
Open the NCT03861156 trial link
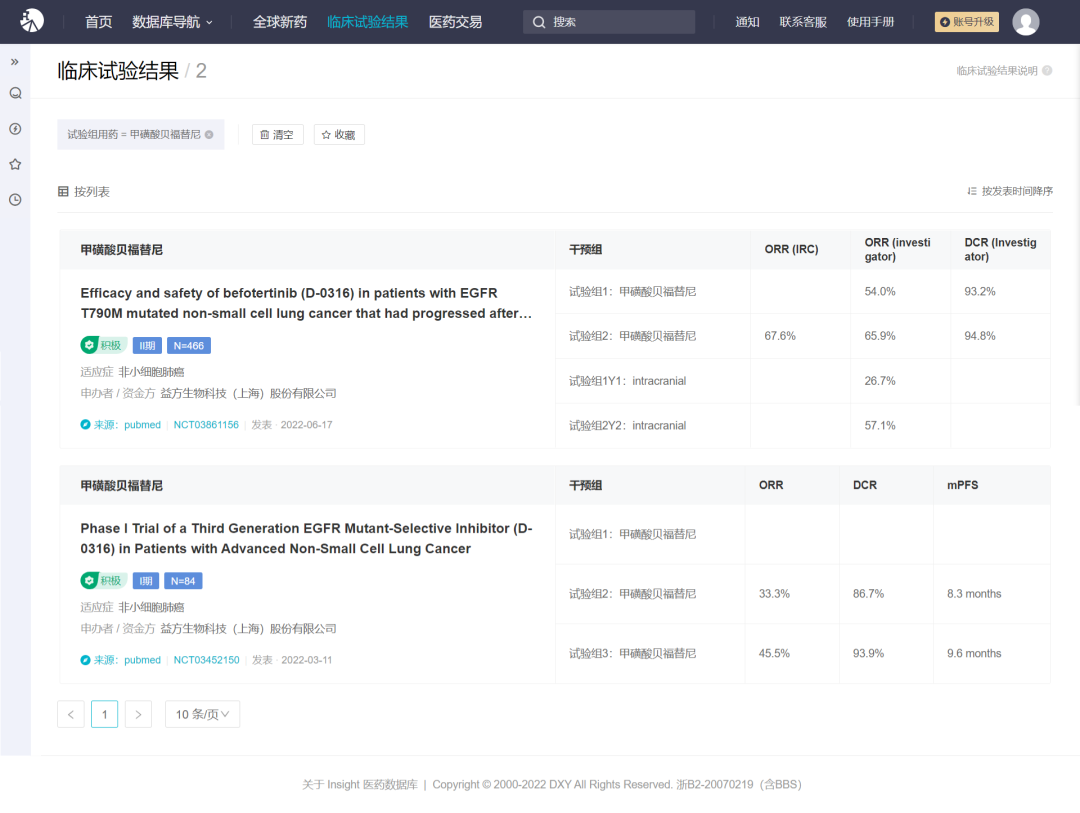[x=206, y=425]
